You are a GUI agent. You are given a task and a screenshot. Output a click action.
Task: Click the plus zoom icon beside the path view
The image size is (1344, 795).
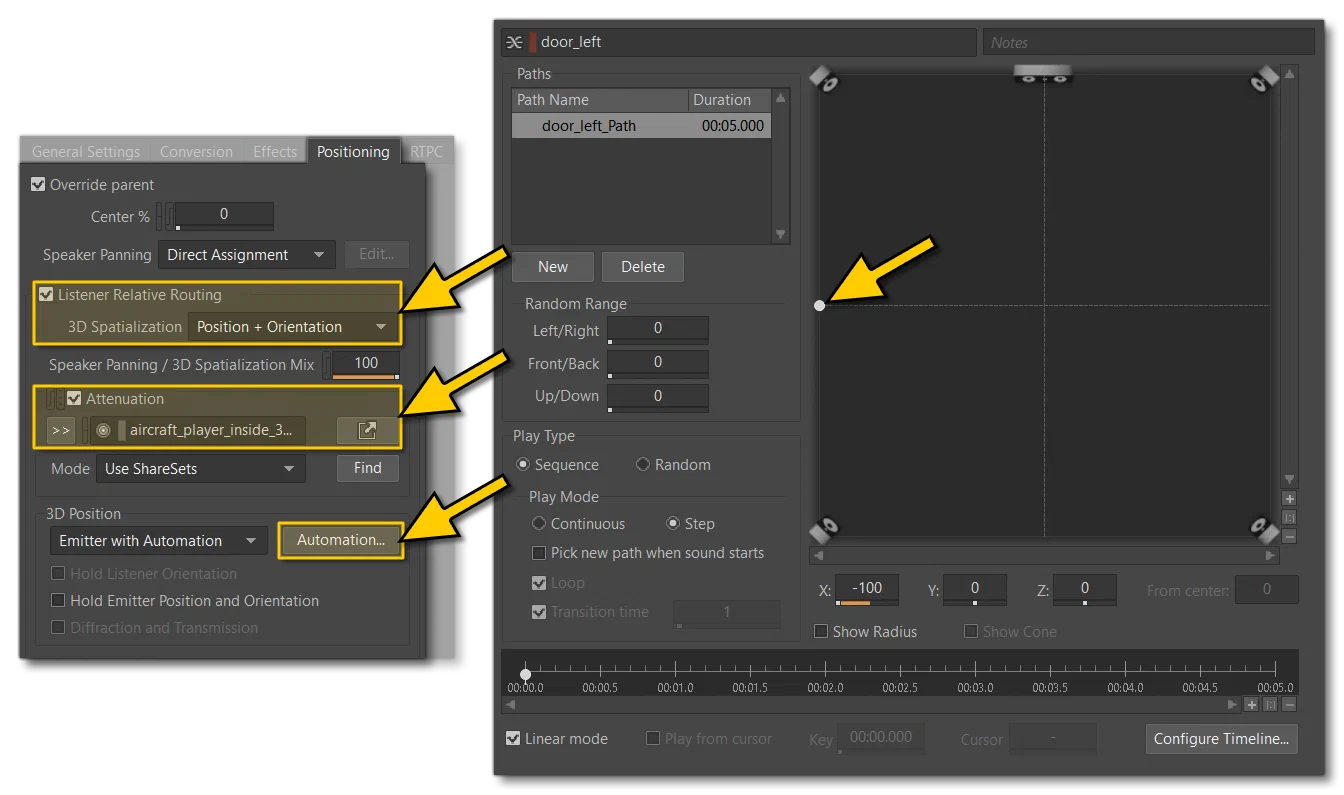tap(1289, 498)
